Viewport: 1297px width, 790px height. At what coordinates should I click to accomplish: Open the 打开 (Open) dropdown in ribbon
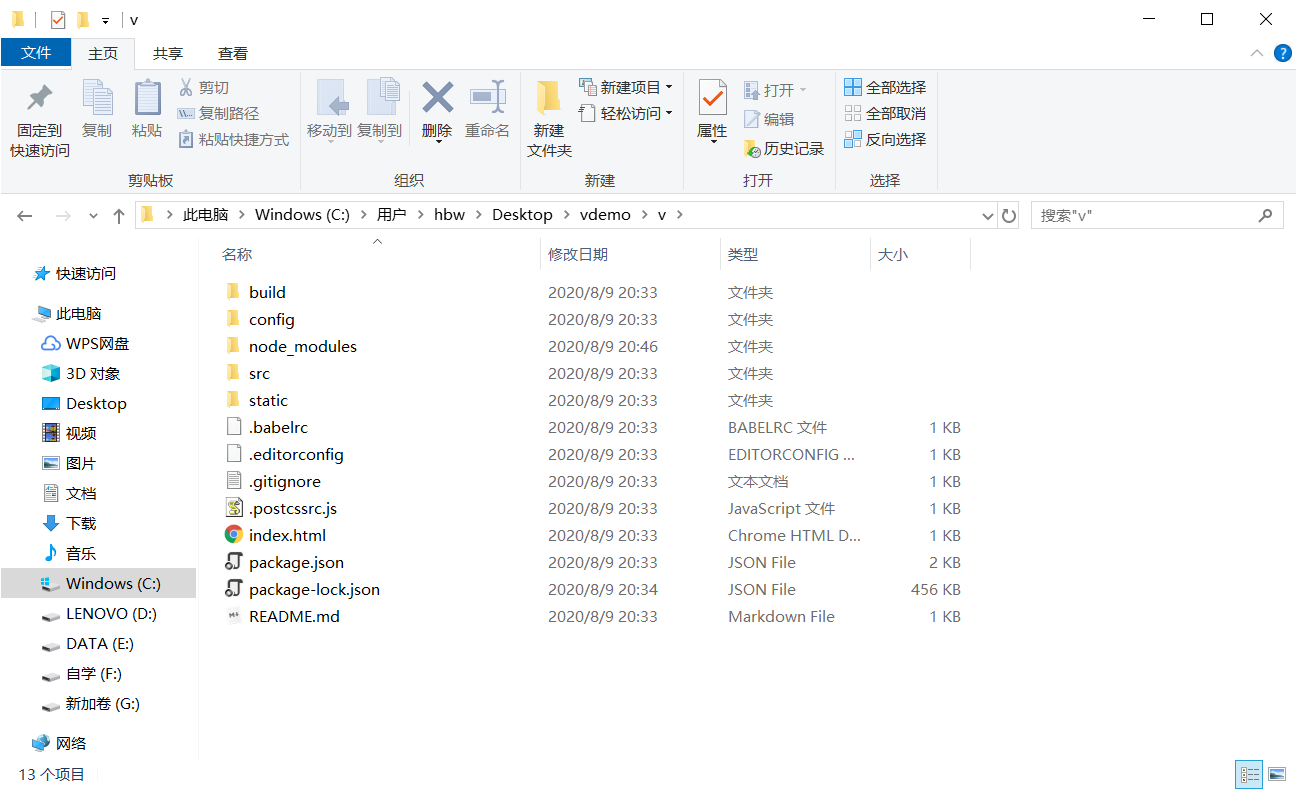click(775, 91)
